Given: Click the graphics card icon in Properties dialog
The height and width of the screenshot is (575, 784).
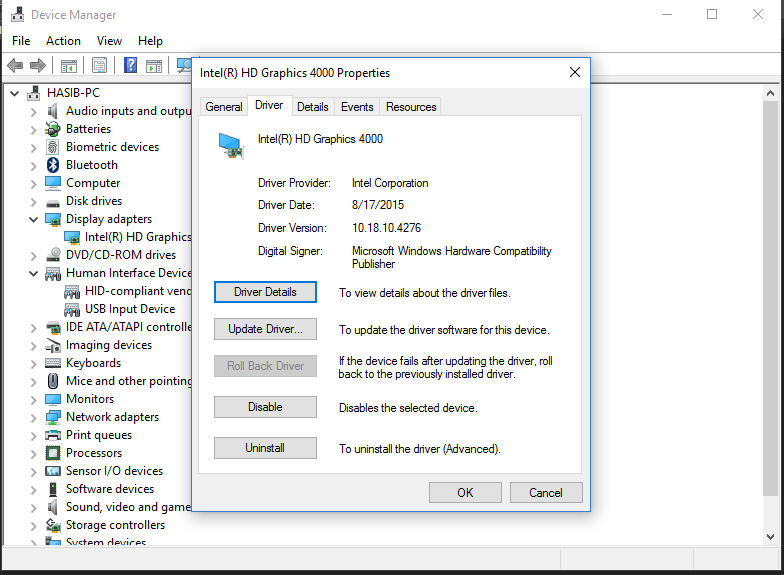Looking at the screenshot, I should tap(231, 146).
